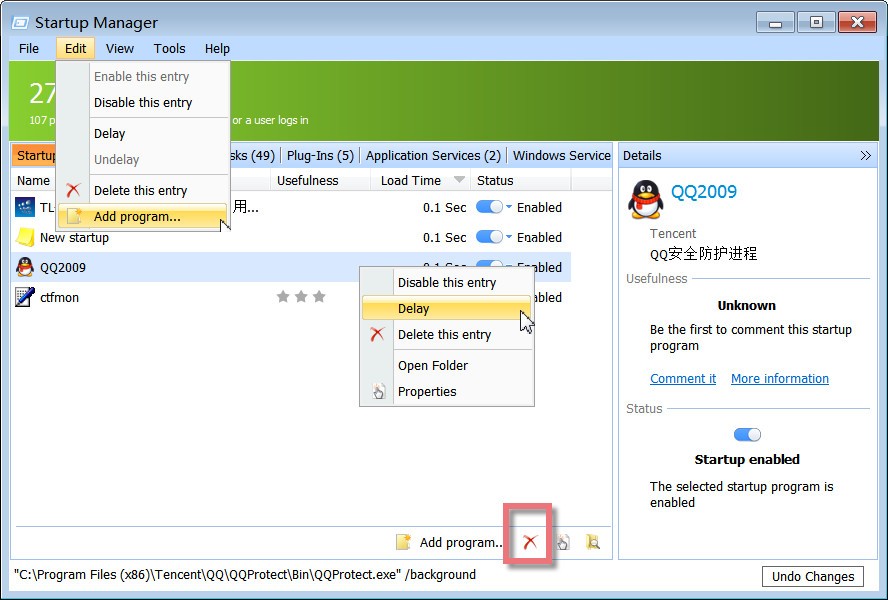This screenshot has height=600, width=888.
Task: Open status dropdown arrow for New startup
Action: (x=509, y=237)
